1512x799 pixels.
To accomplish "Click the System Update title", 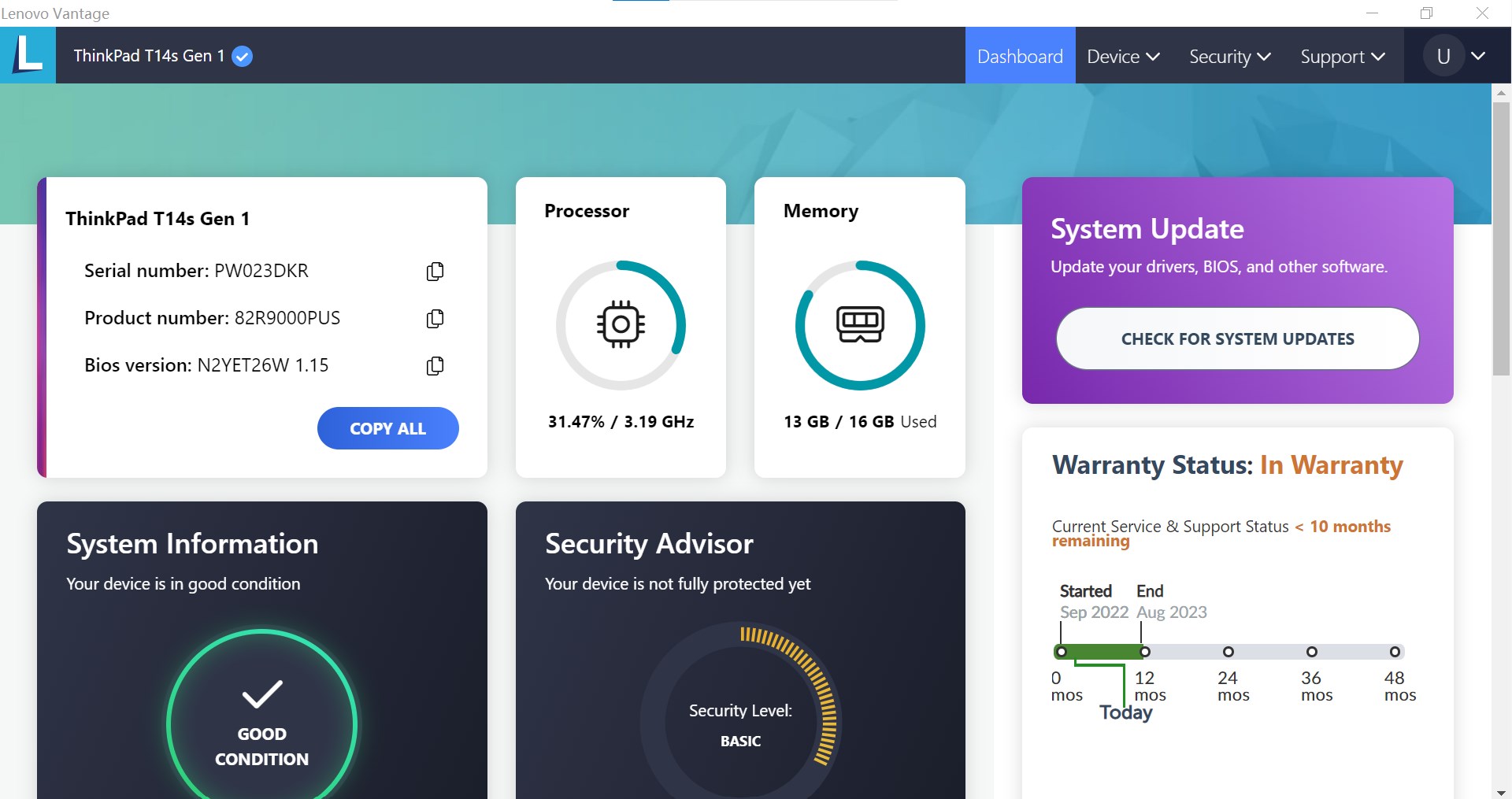I will tap(1147, 229).
